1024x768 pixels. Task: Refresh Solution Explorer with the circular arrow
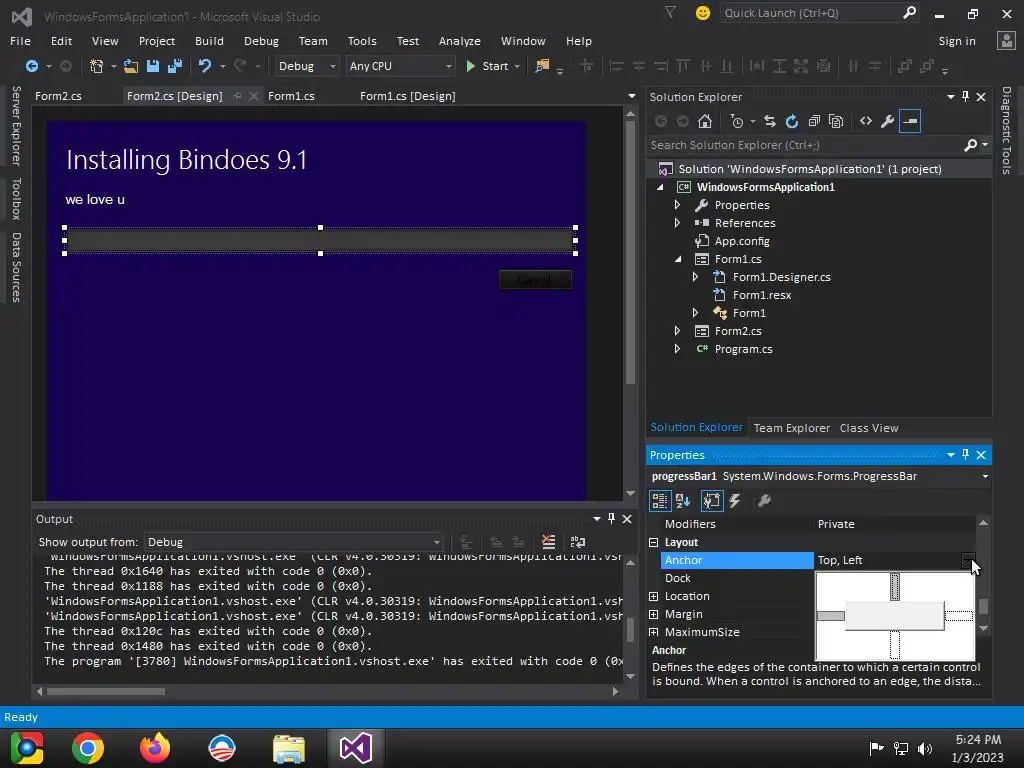pyautogui.click(x=792, y=121)
